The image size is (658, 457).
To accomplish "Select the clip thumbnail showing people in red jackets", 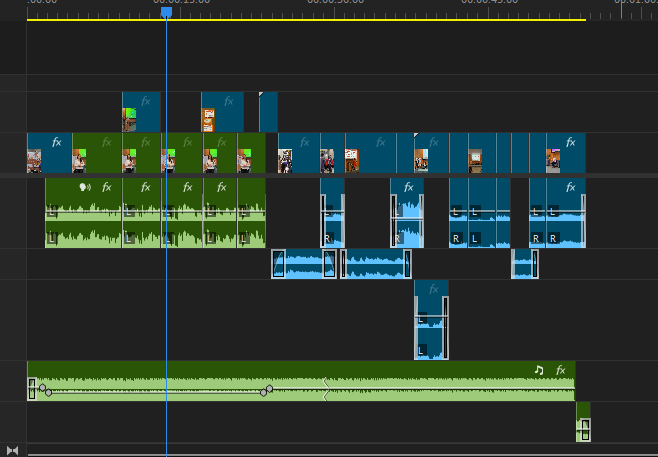I will [327, 161].
